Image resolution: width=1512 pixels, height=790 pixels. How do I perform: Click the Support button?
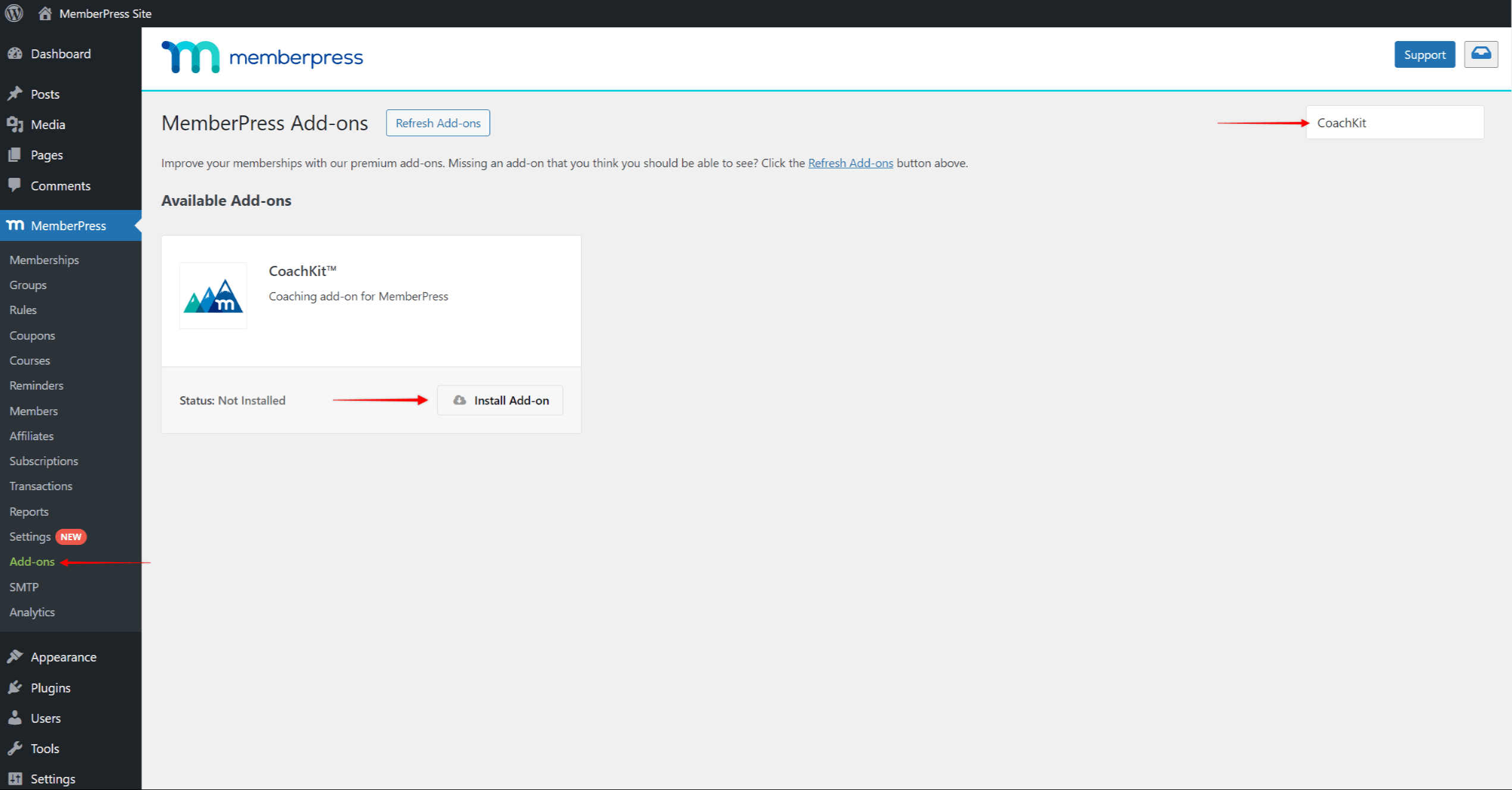(x=1425, y=54)
